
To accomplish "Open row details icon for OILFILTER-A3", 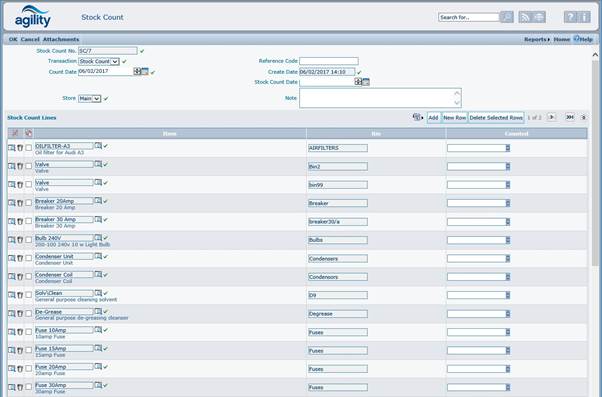I will click(12, 148).
